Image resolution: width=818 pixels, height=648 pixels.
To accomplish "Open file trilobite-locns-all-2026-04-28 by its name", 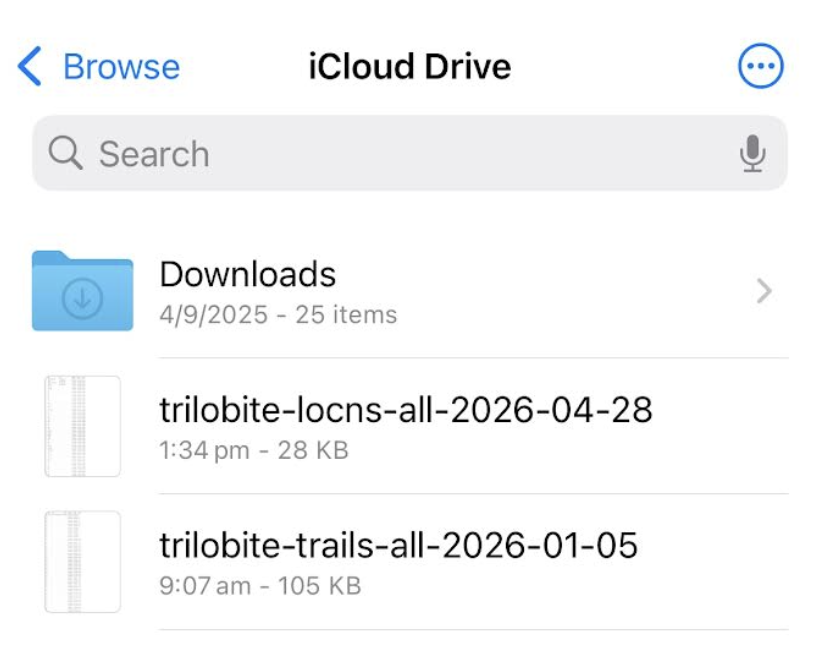I will pos(406,409).
